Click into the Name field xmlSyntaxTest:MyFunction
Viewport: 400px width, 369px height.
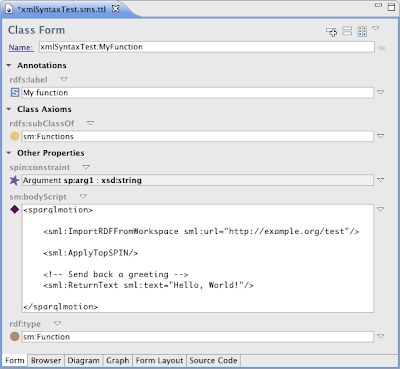pyautogui.click(x=207, y=47)
